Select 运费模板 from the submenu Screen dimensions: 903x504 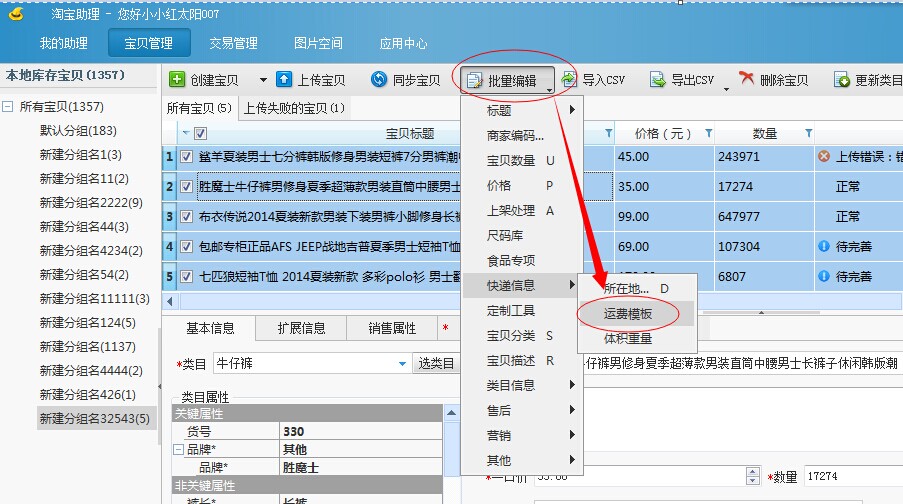[x=628, y=313]
